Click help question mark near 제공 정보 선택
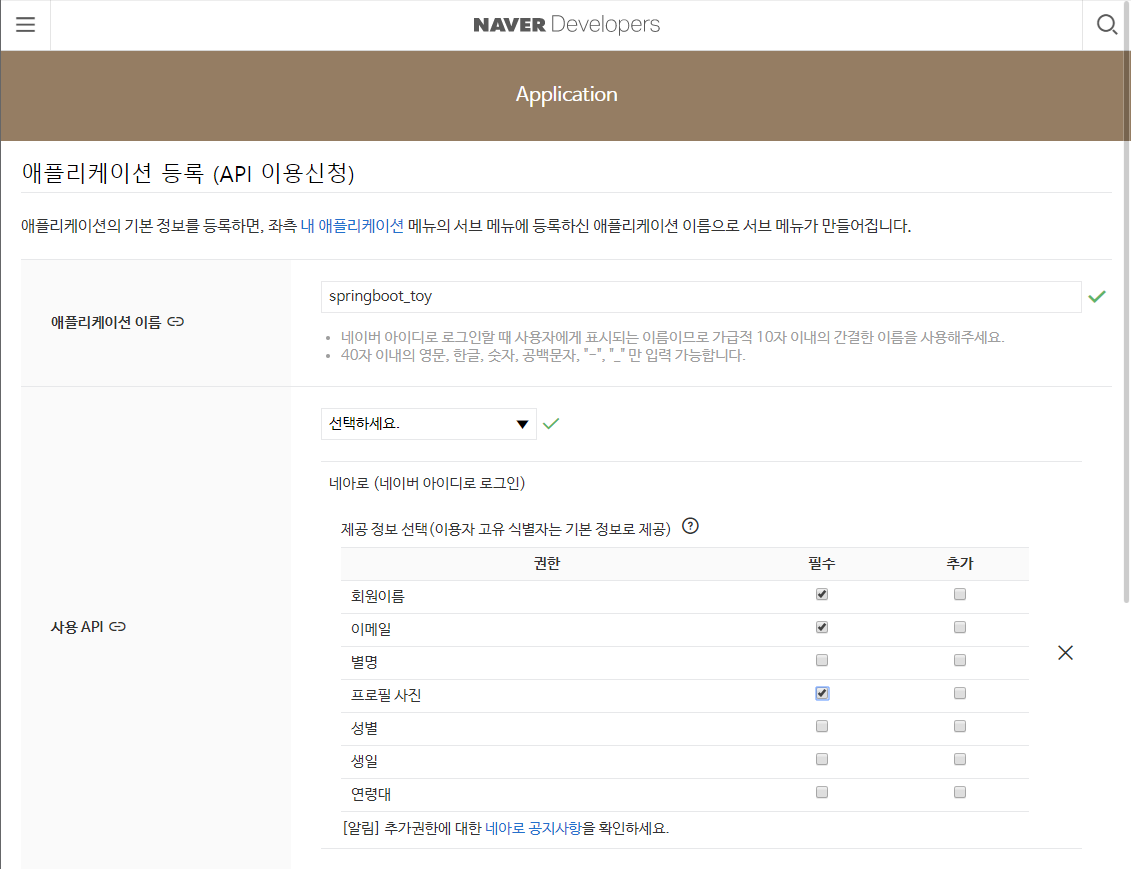 click(x=690, y=526)
